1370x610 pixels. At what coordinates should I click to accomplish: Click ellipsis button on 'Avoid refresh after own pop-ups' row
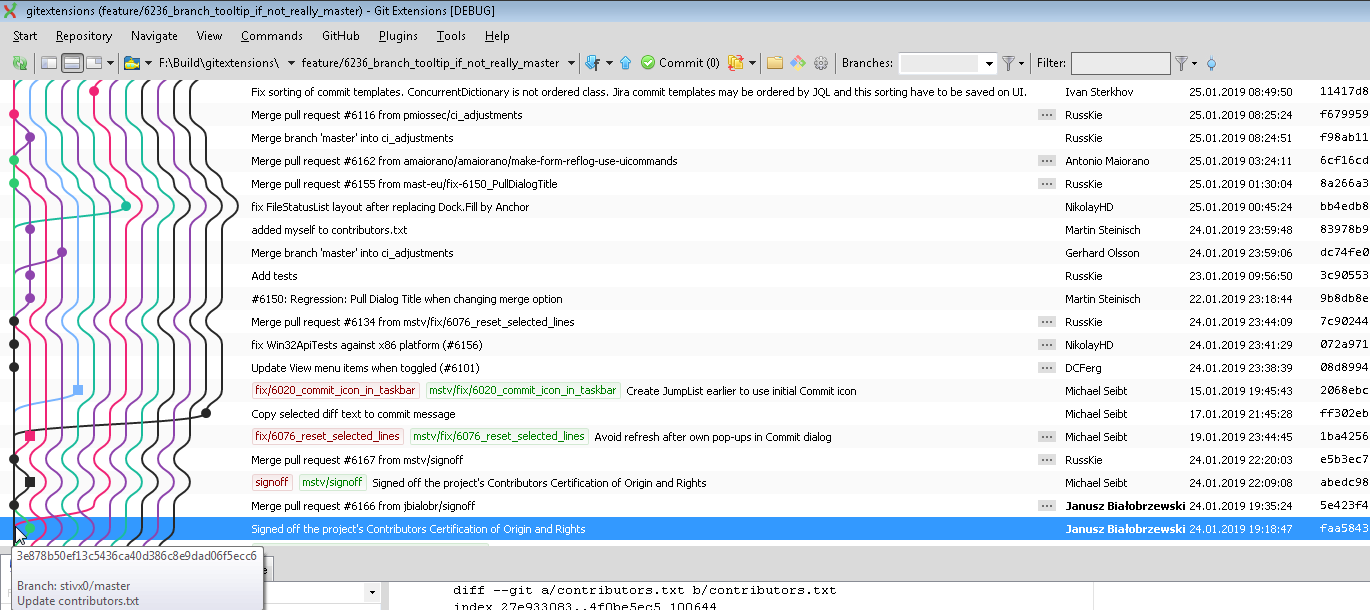[x=1047, y=437]
